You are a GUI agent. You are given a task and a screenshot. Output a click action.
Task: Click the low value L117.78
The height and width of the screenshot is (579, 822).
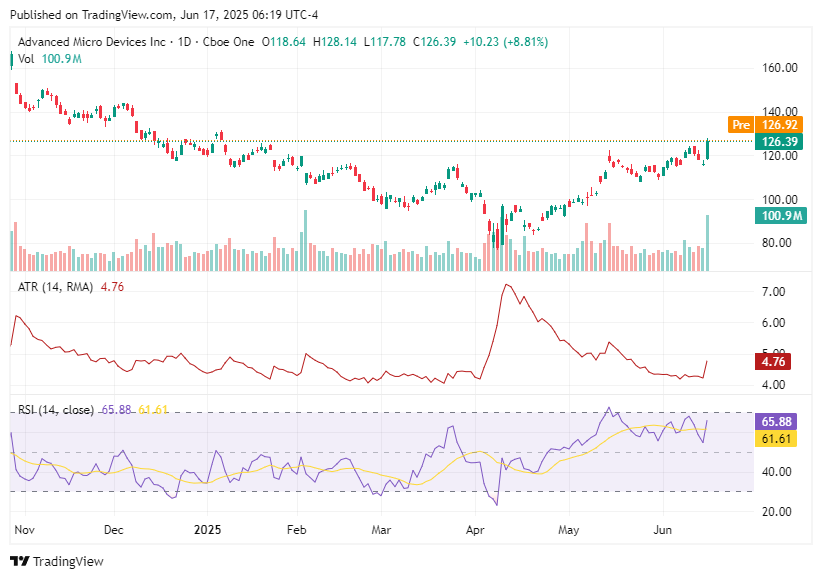[x=385, y=42]
